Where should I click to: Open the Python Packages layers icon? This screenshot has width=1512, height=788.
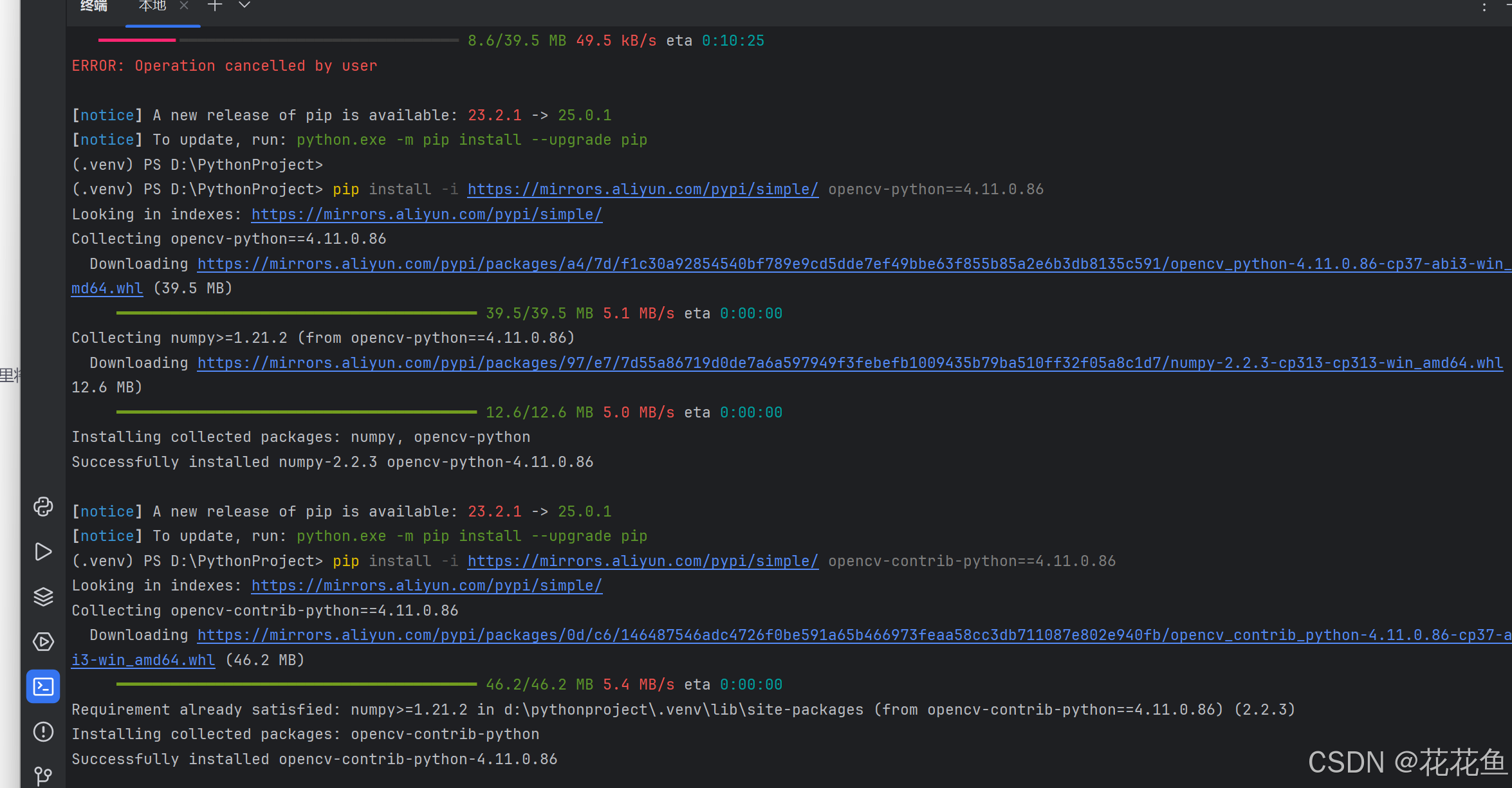point(43,597)
